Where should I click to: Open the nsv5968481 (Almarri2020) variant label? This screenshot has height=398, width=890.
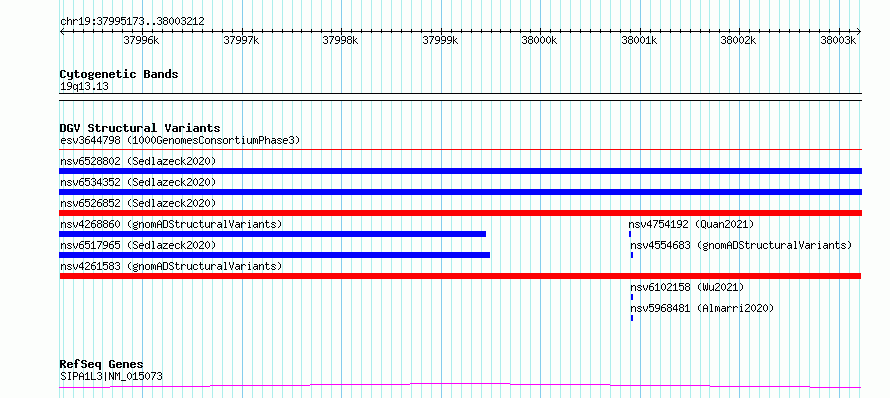click(x=703, y=308)
